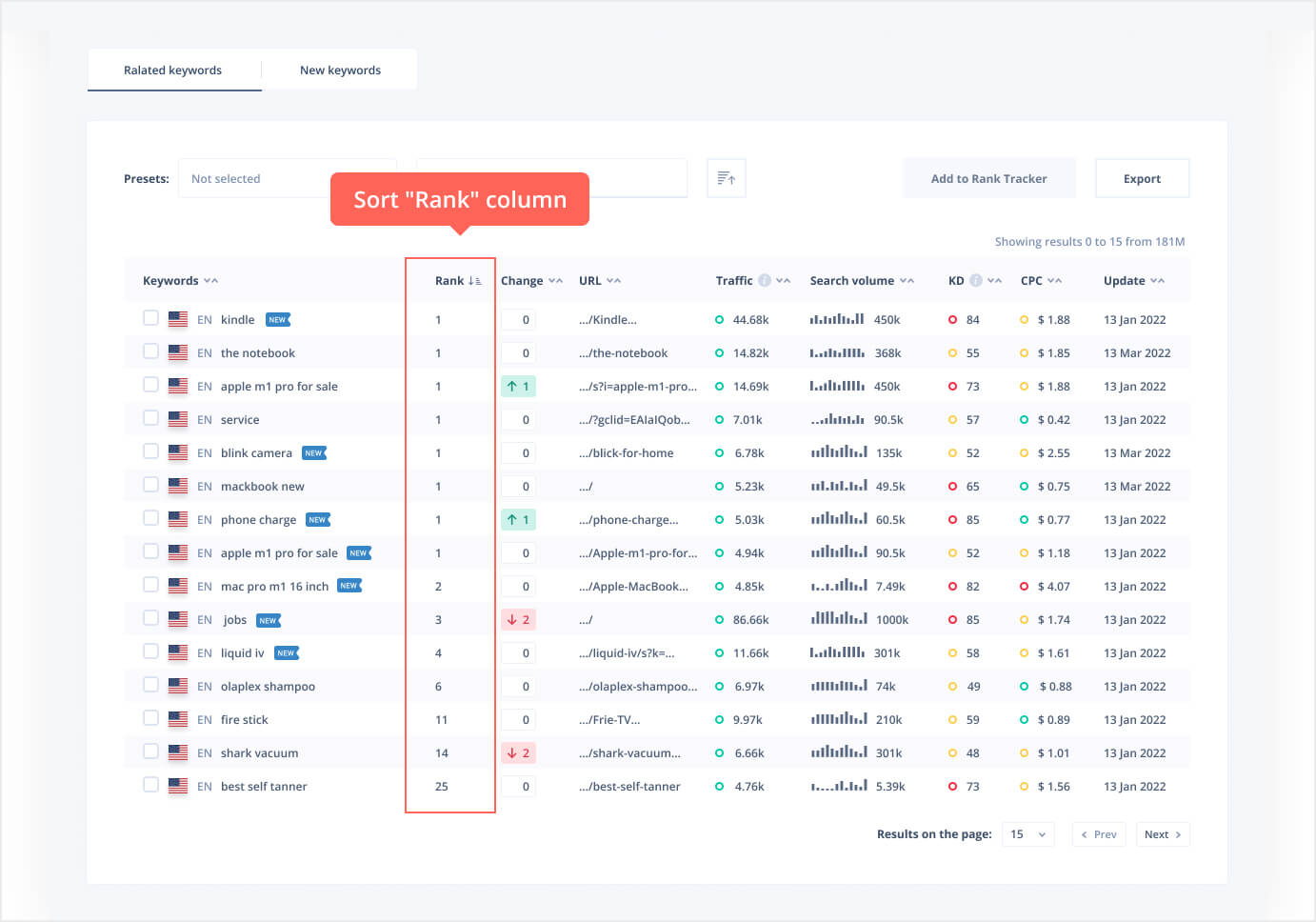Click the down-2 change indicator for jobs

click(518, 619)
